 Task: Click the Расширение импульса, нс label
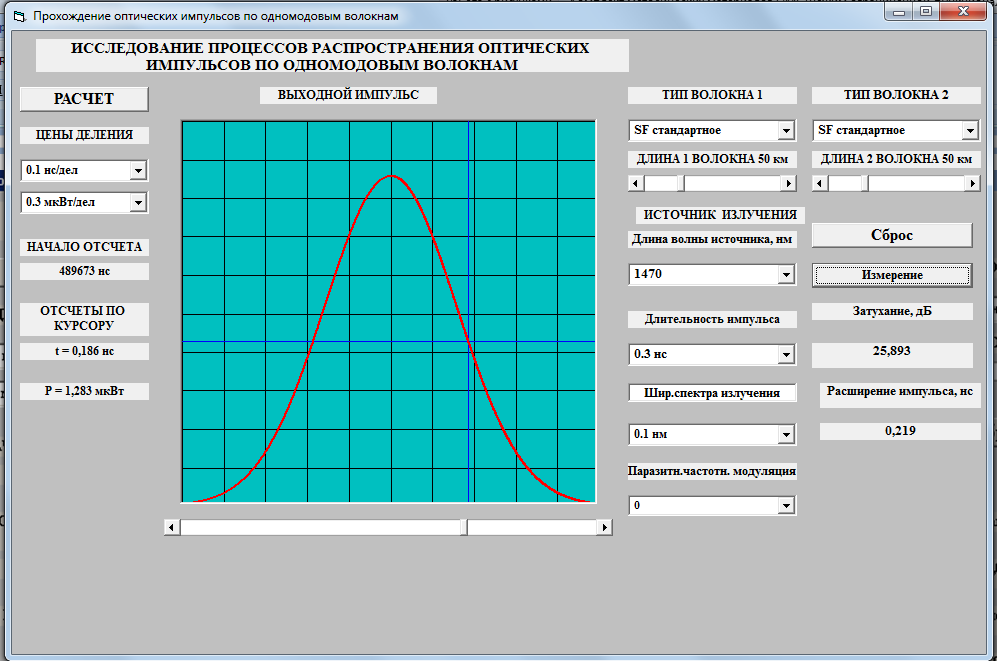(x=900, y=395)
